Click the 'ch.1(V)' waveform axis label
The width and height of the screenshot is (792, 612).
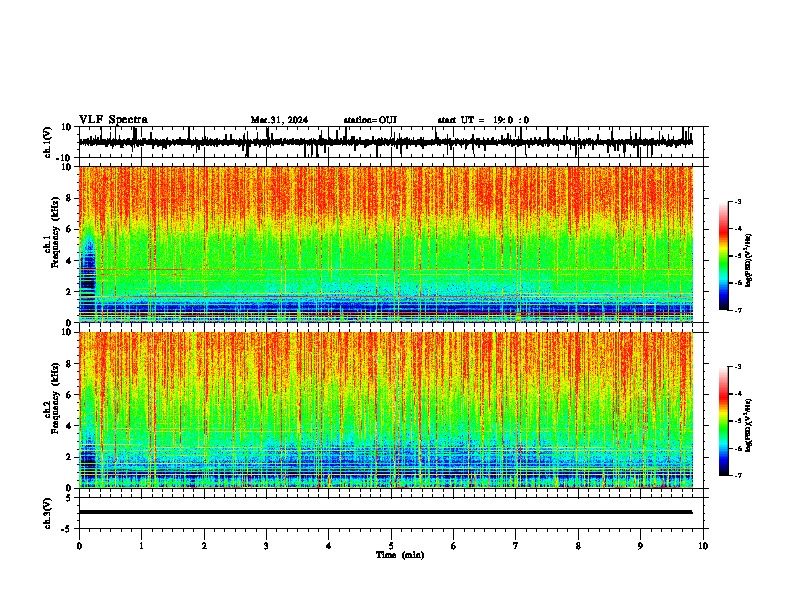click(x=47, y=142)
